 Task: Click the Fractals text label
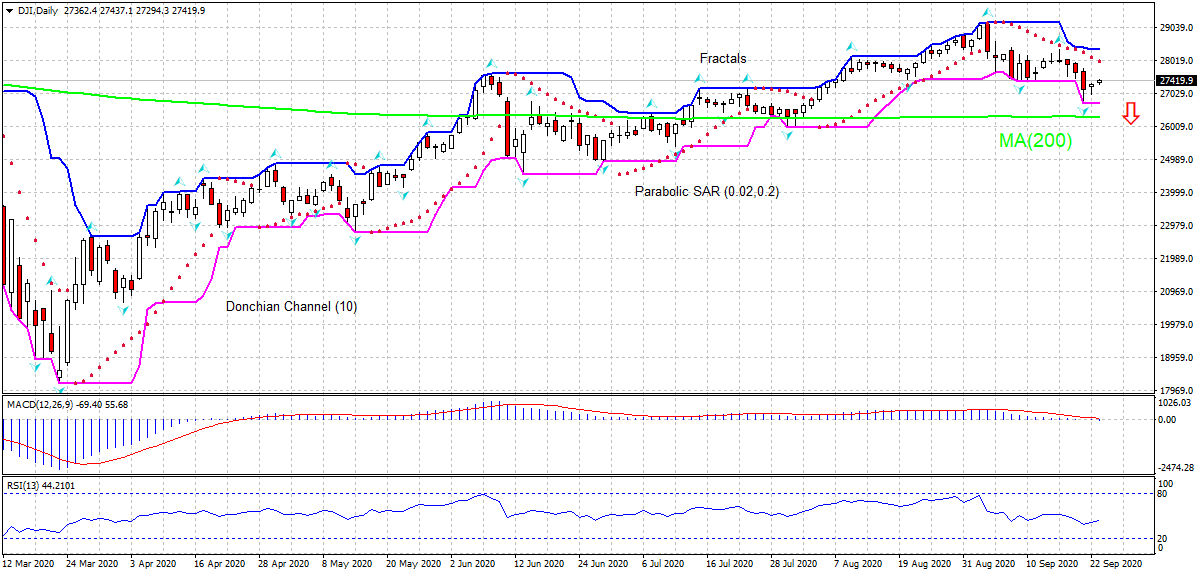pos(722,59)
